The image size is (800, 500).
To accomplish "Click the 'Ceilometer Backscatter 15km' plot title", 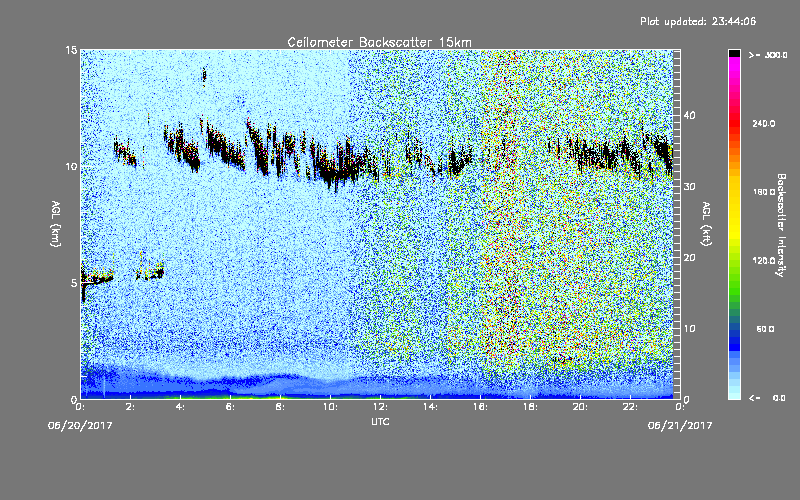I will click(379, 42).
